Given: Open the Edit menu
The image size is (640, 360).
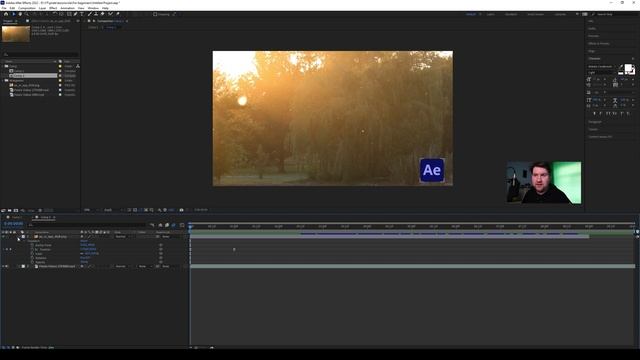Looking at the screenshot, I should [x=12, y=8].
